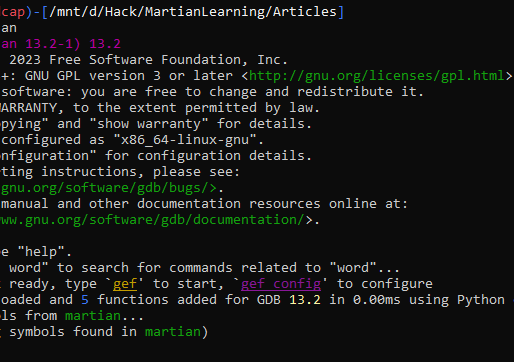Click the gpl.html license URL
The width and height of the screenshot is (514, 362).
(x=376, y=76)
